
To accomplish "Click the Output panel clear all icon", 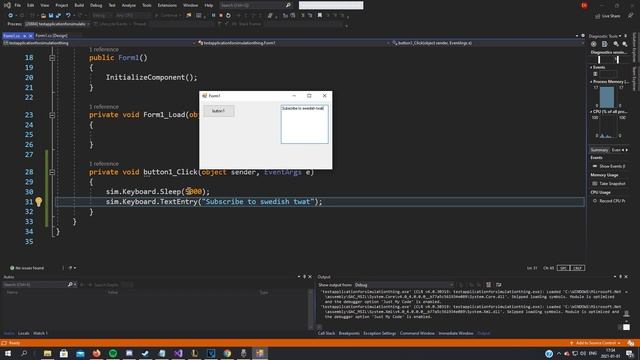I will click(x=489, y=285).
